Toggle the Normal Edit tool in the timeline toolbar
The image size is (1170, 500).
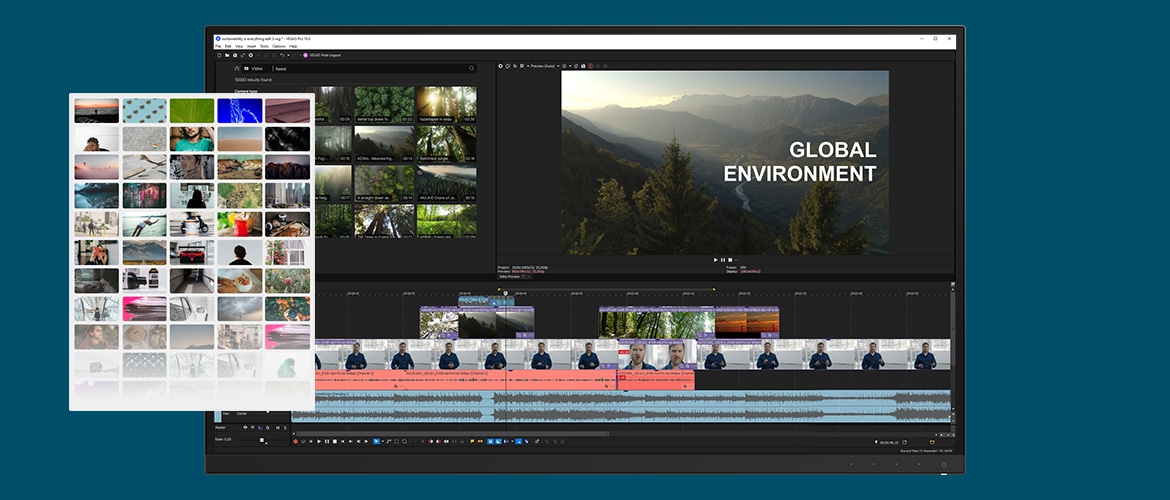click(376, 441)
